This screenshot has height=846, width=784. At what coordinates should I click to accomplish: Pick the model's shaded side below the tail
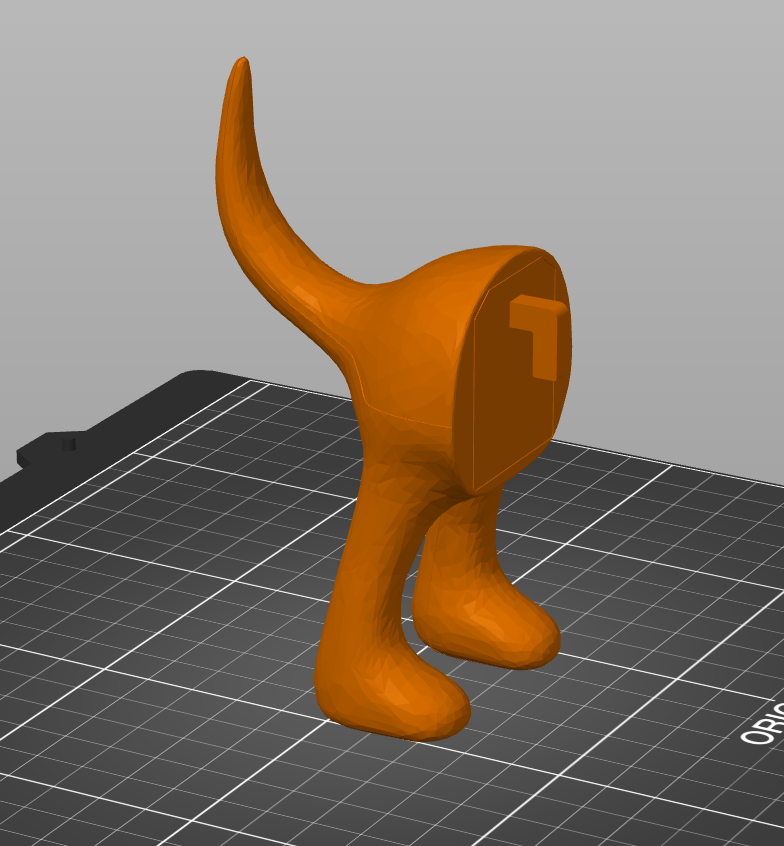(400, 390)
